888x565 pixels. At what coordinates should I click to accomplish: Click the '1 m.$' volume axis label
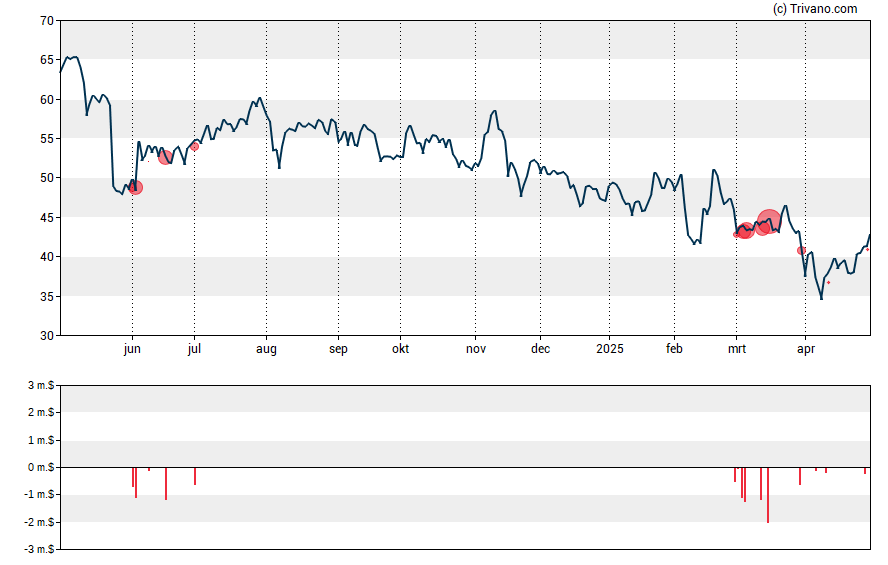tap(41, 440)
